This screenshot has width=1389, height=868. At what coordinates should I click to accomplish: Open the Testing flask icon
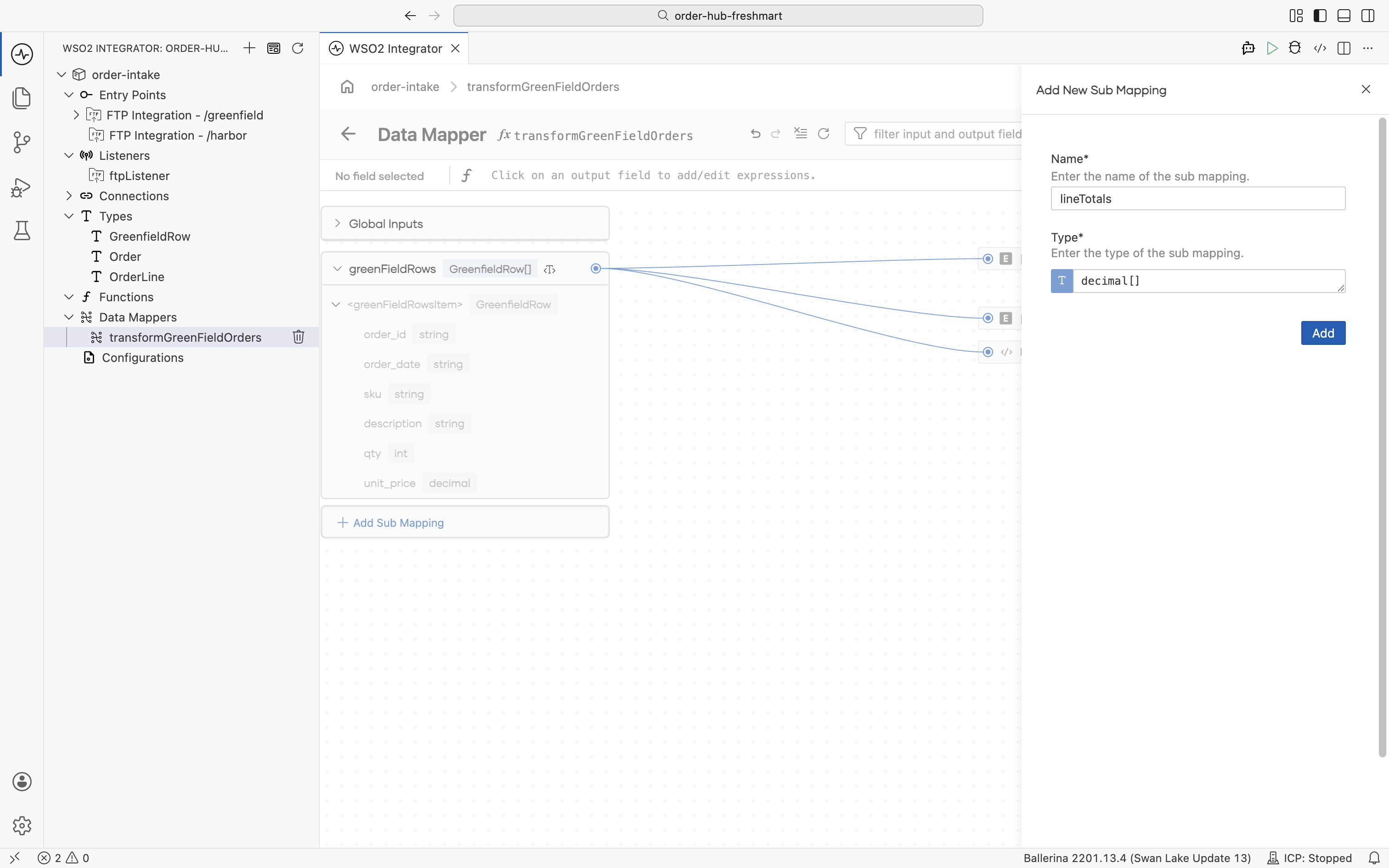[x=22, y=231]
